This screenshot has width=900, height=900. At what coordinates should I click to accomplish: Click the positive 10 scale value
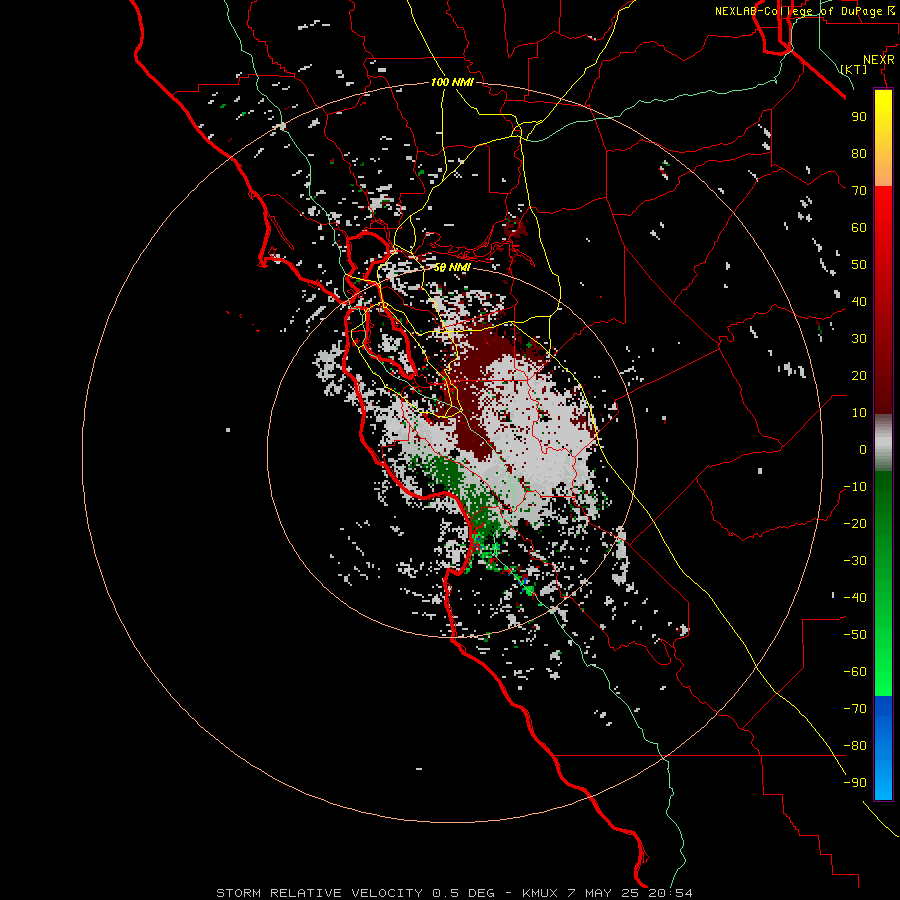(x=859, y=413)
